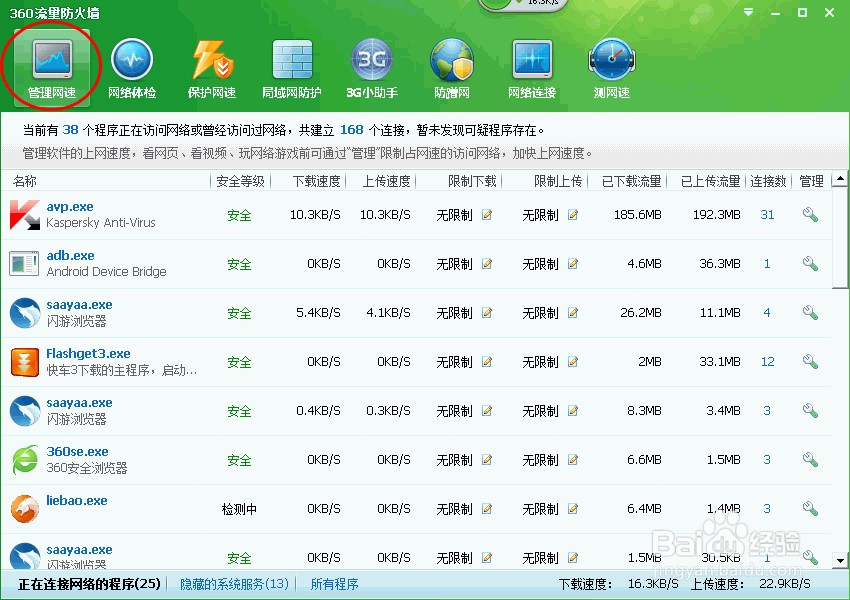The height and width of the screenshot is (600, 850).
Task: Click the 33.1MB uploaded traffic cell
Action: (x=719, y=362)
